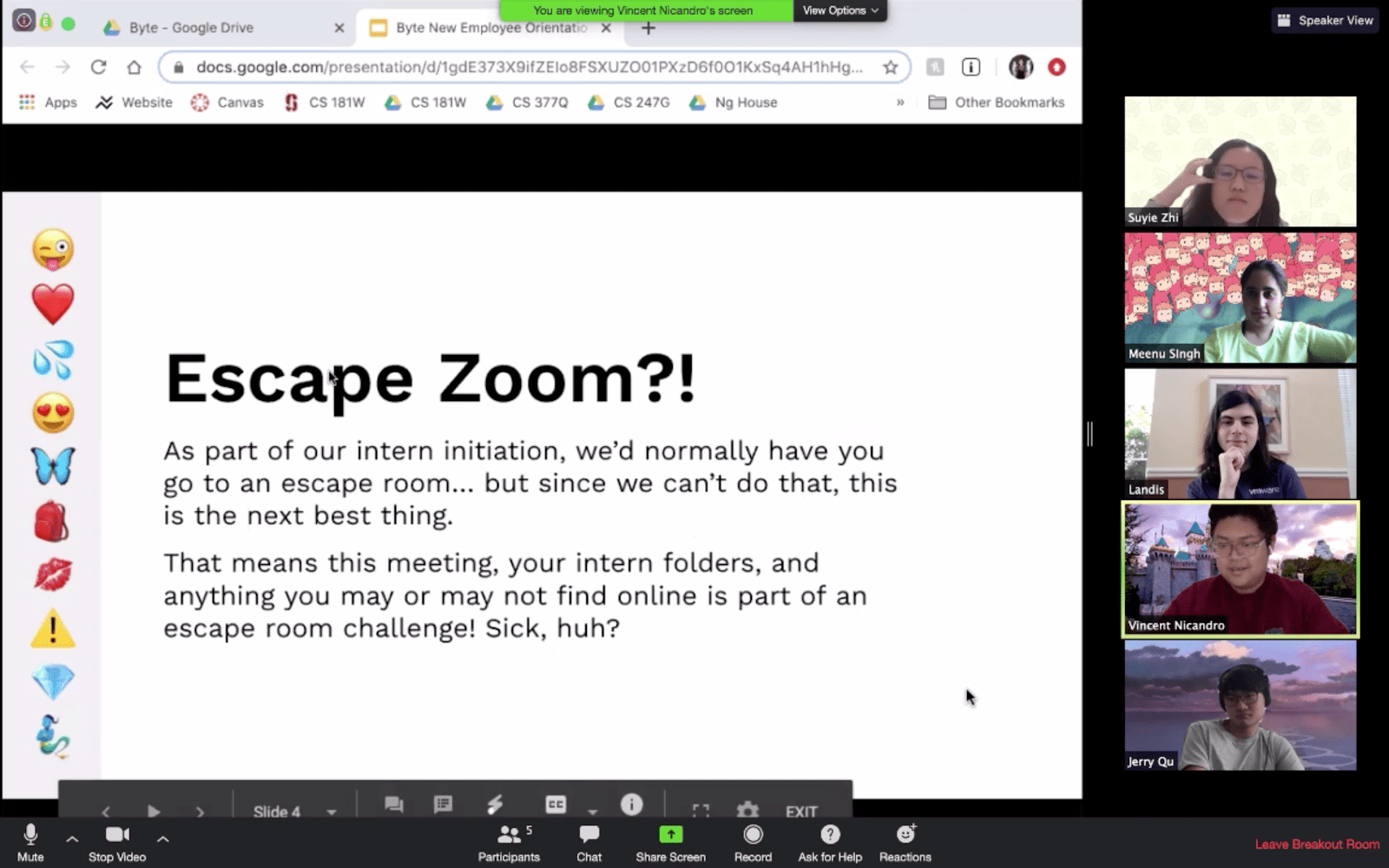Enable Speaker View in Zoom

(x=1325, y=19)
